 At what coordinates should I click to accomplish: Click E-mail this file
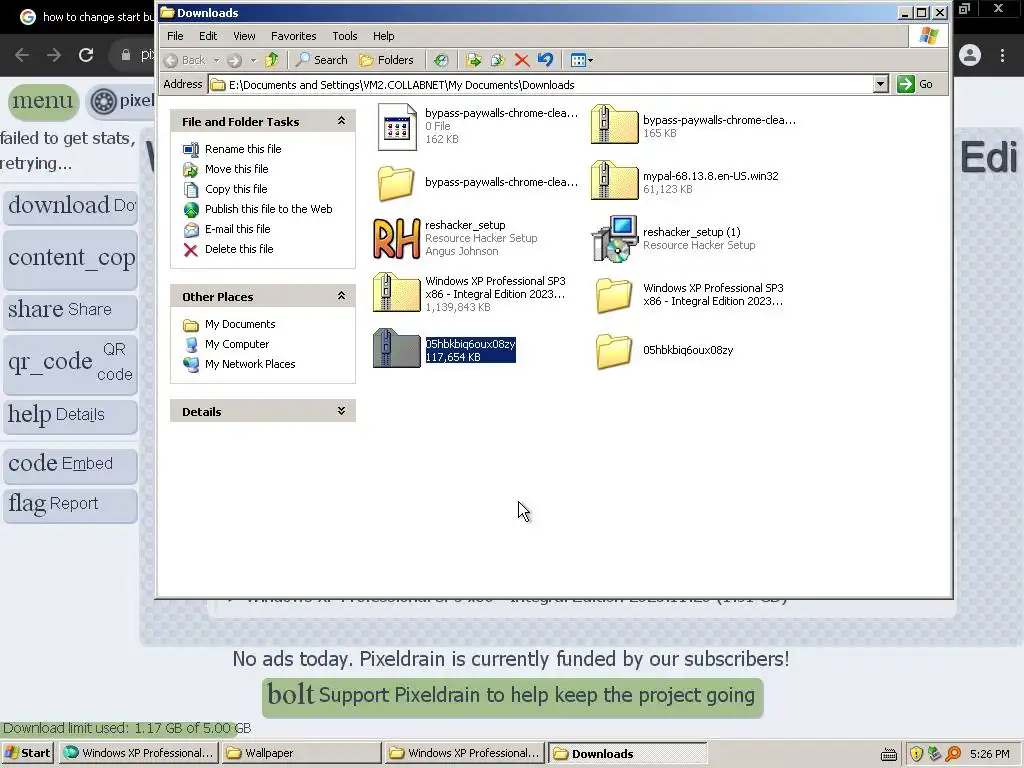237,229
